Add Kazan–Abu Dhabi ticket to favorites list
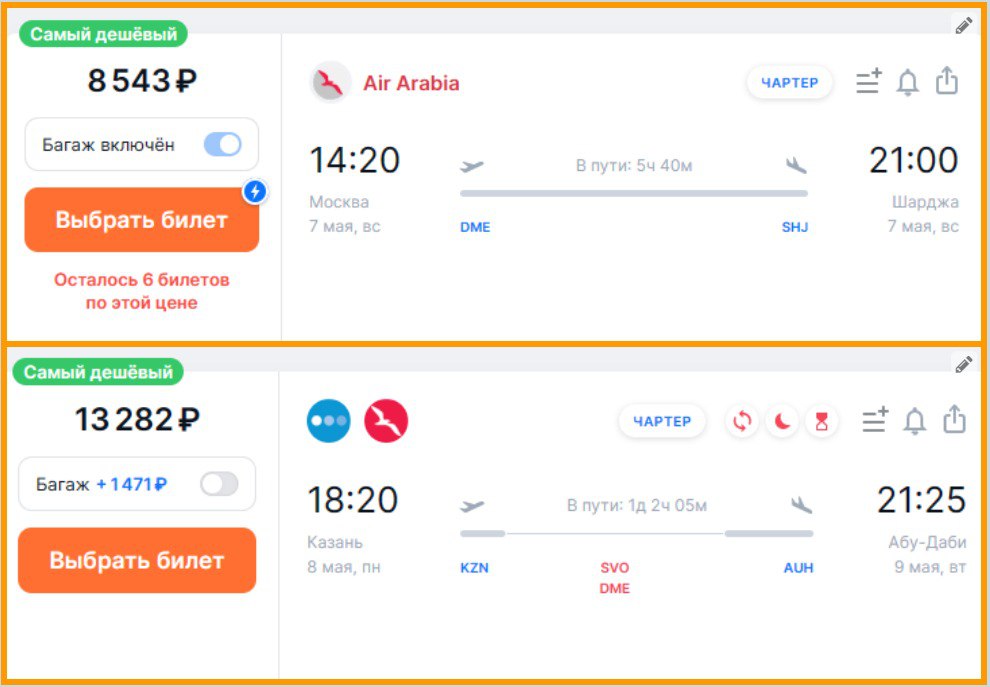This screenshot has width=990, height=687. (x=875, y=421)
